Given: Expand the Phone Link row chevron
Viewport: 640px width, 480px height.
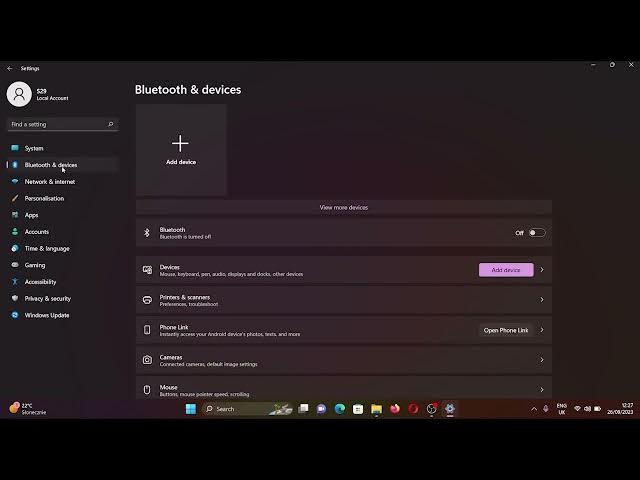Looking at the screenshot, I should [542, 330].
